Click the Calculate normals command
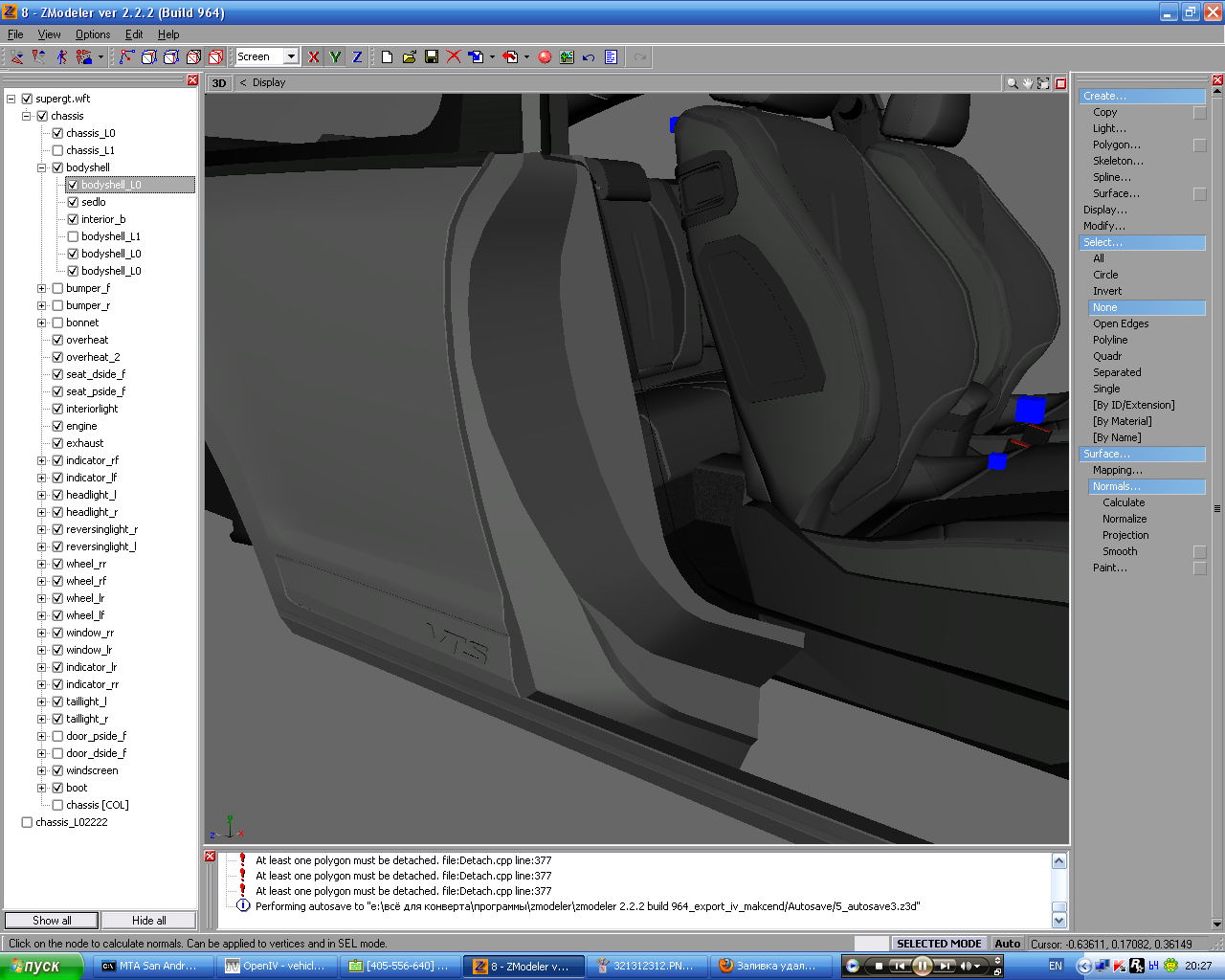The height and width of the screenshot is (980, 1225). point(1124,502)
